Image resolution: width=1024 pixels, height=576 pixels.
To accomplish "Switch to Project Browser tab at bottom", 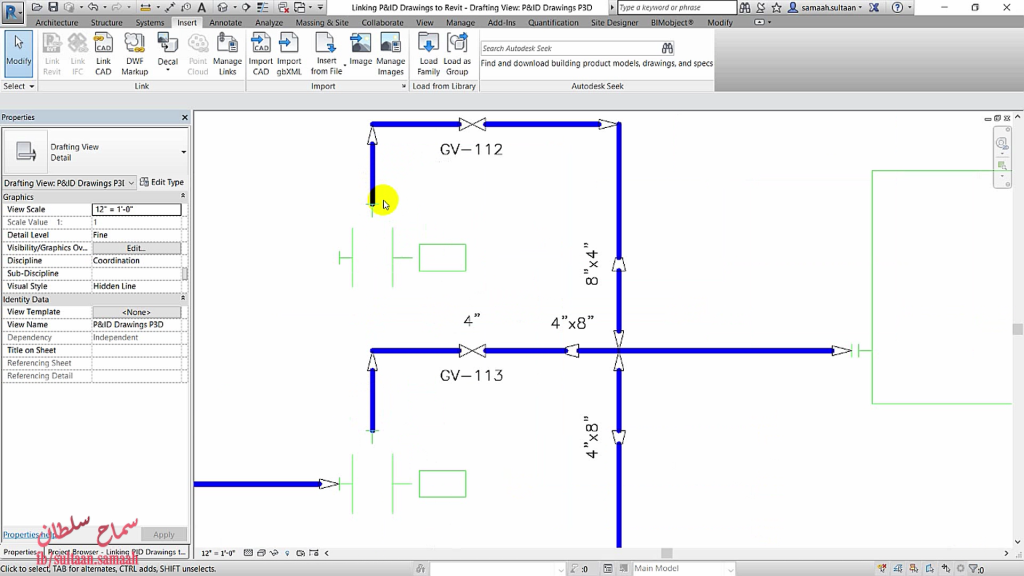I will (x=117, y=552).
